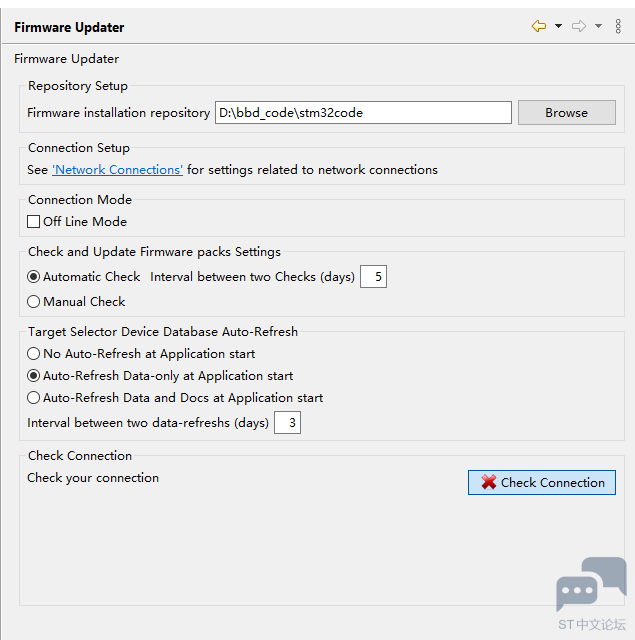Choose No Auto-Refresh at Application start
This screenshot has height=640, width=635.
click(34, 354)
